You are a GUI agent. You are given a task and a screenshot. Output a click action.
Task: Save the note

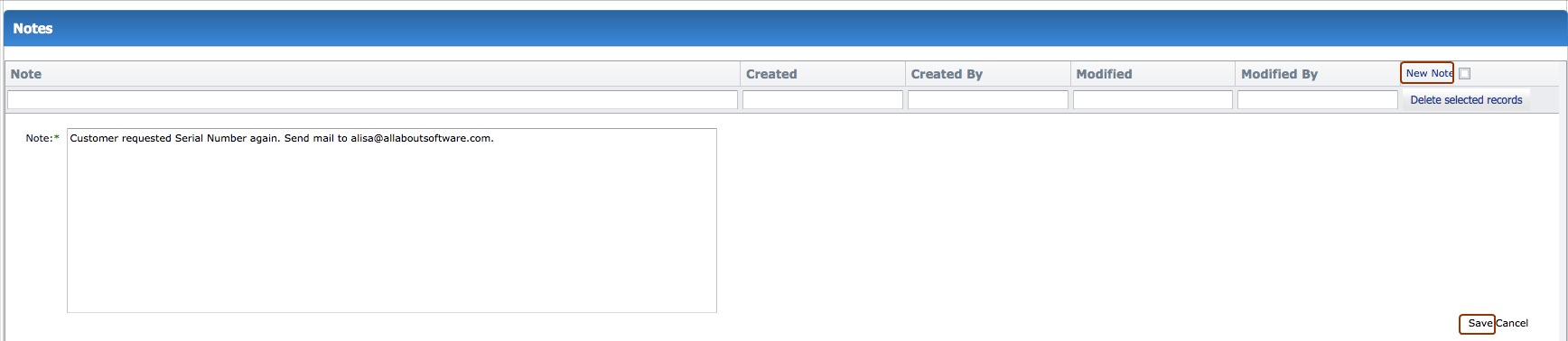pyautogui.click(x=1478, y=323)
